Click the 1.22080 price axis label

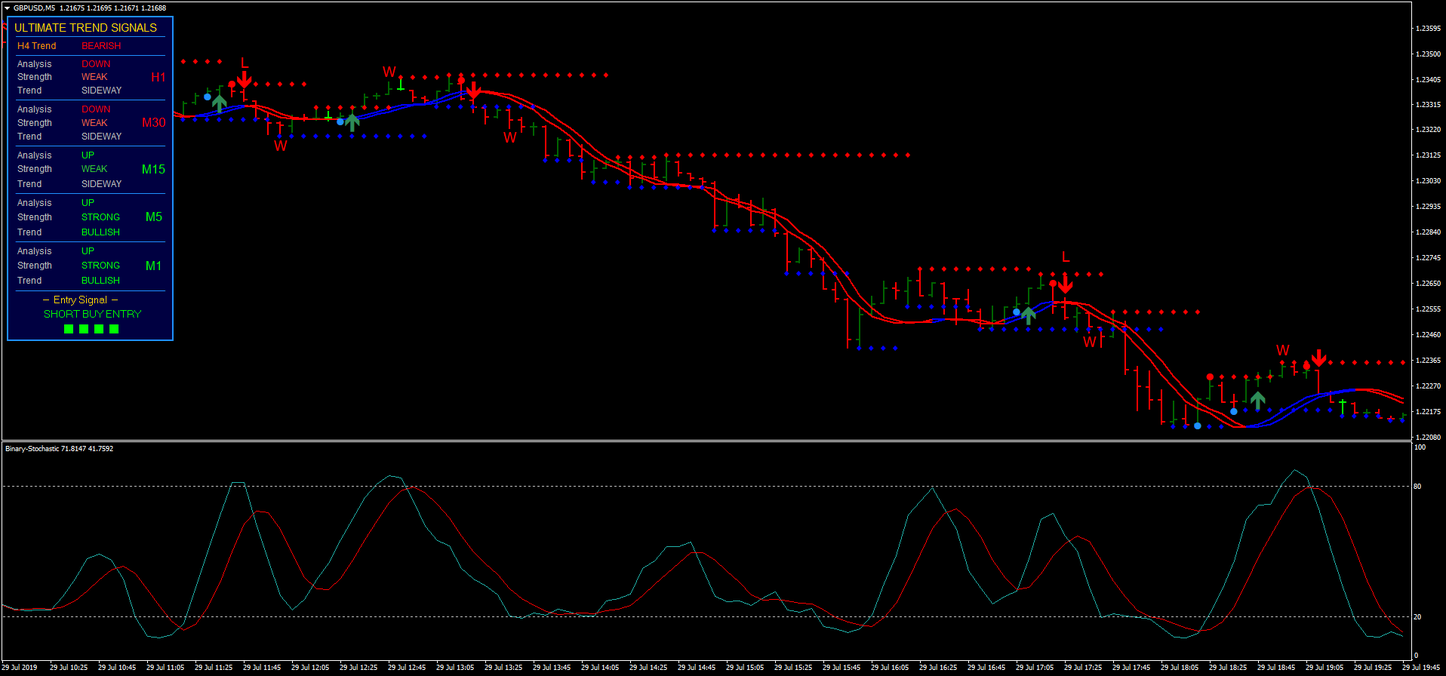[x=1428, y=437]
